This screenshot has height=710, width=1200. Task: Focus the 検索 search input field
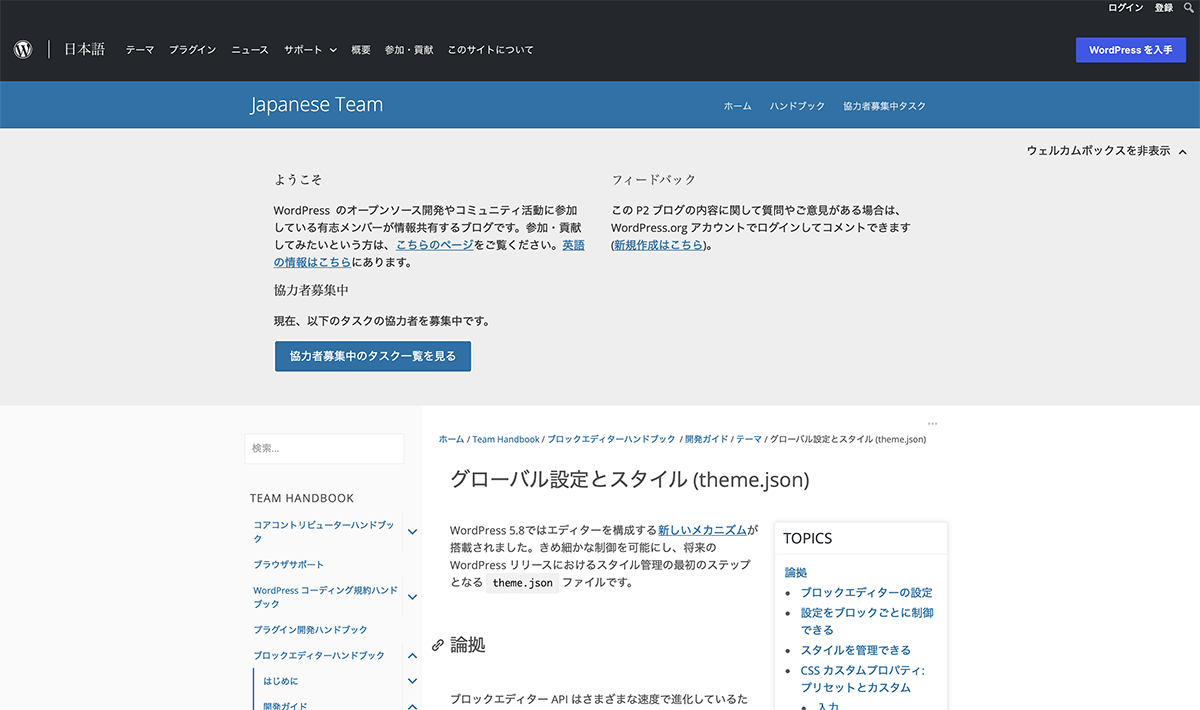coord(324,449)
